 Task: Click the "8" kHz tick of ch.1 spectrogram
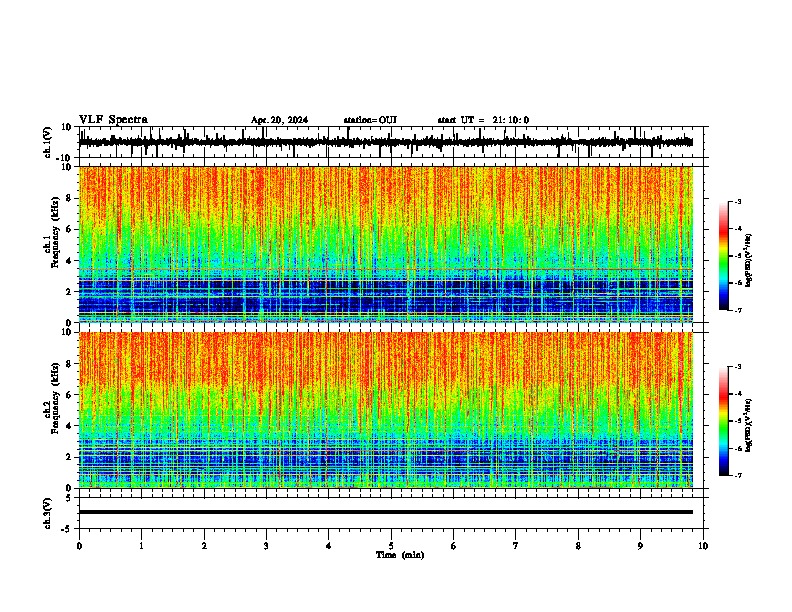[69, 198]
